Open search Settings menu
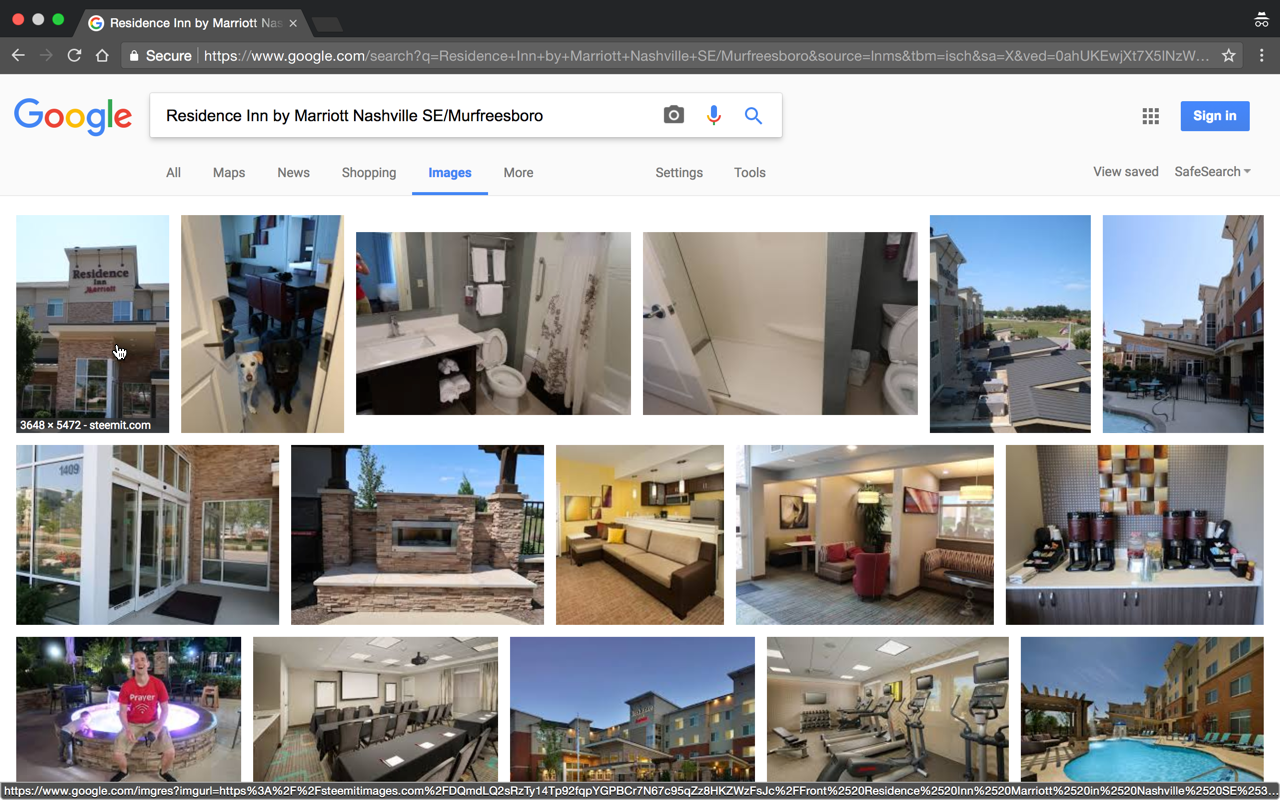Screen dimensions: 1280x800 [679, 173]
